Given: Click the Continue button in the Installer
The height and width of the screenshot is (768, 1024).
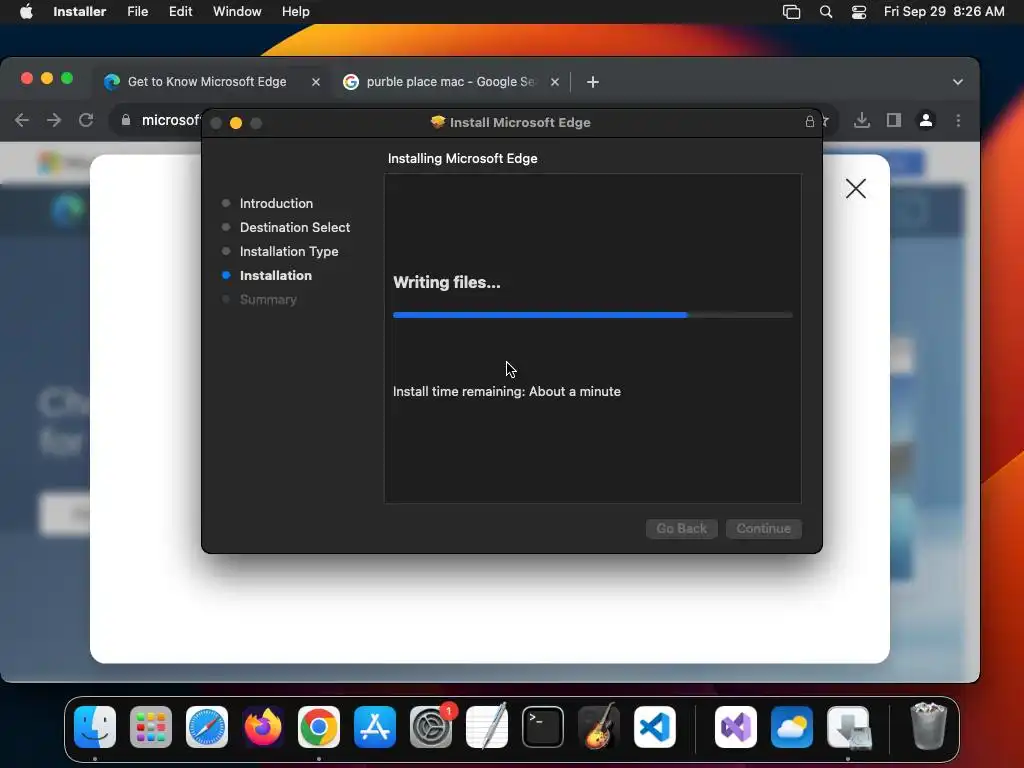Looking at the screenshot, I should (x=764, y=528).
